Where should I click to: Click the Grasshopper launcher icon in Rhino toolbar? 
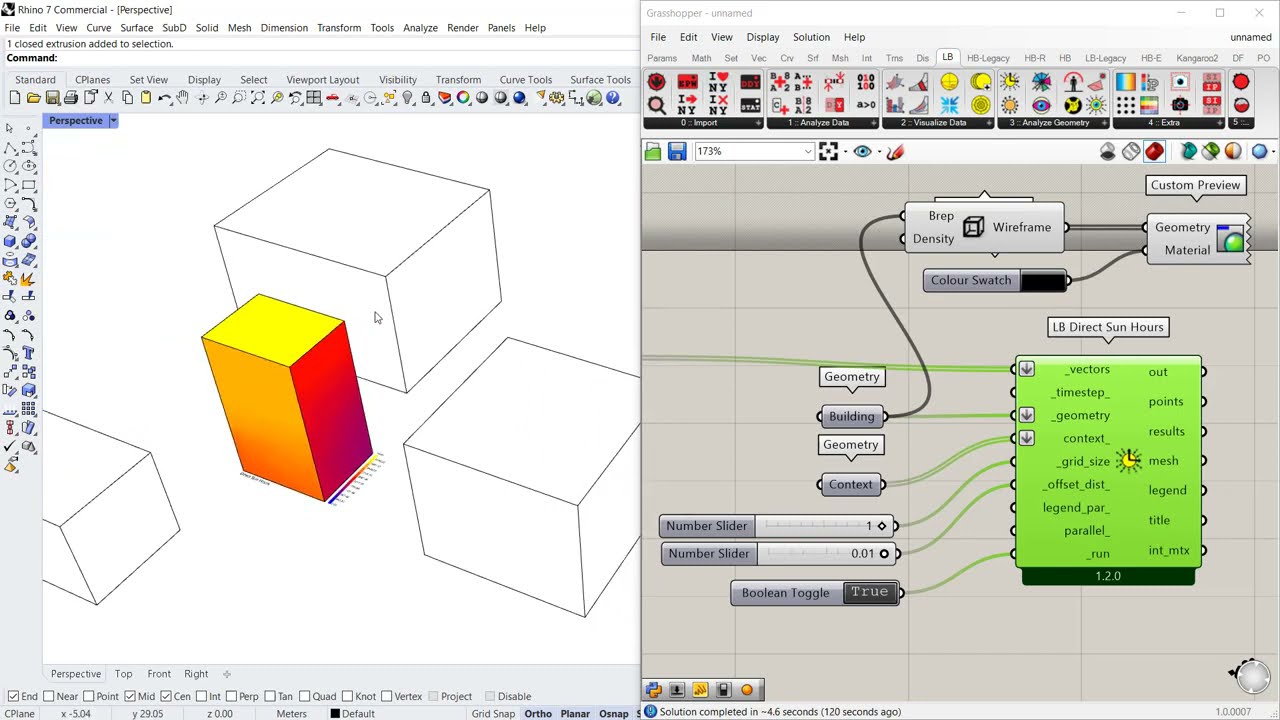click(594, 98)
